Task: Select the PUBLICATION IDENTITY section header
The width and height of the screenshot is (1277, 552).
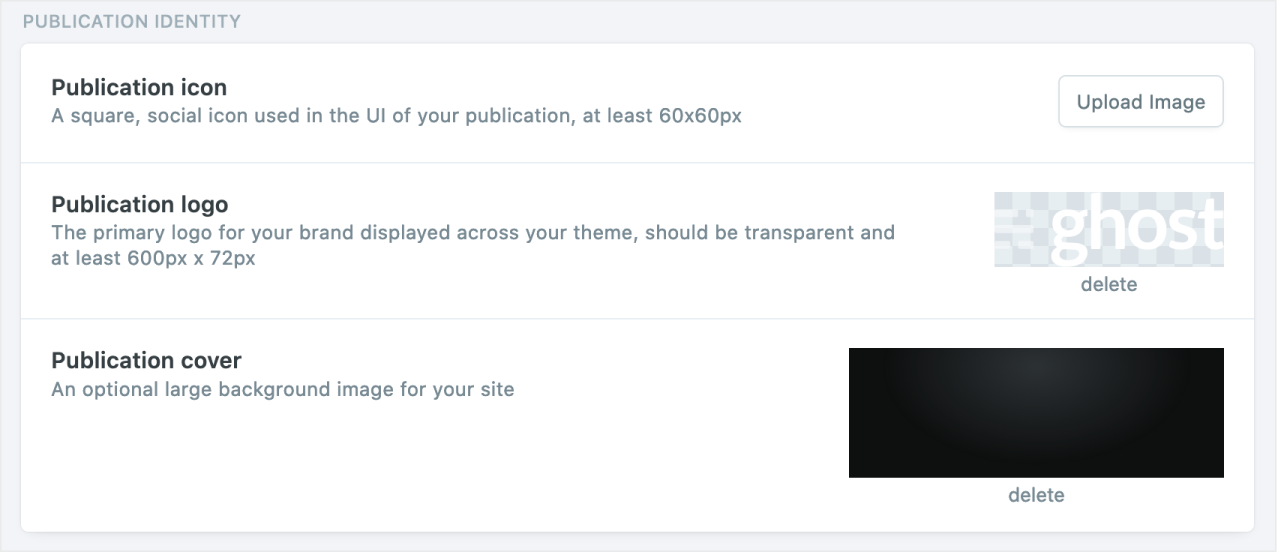Action: (x=131, y=21)
